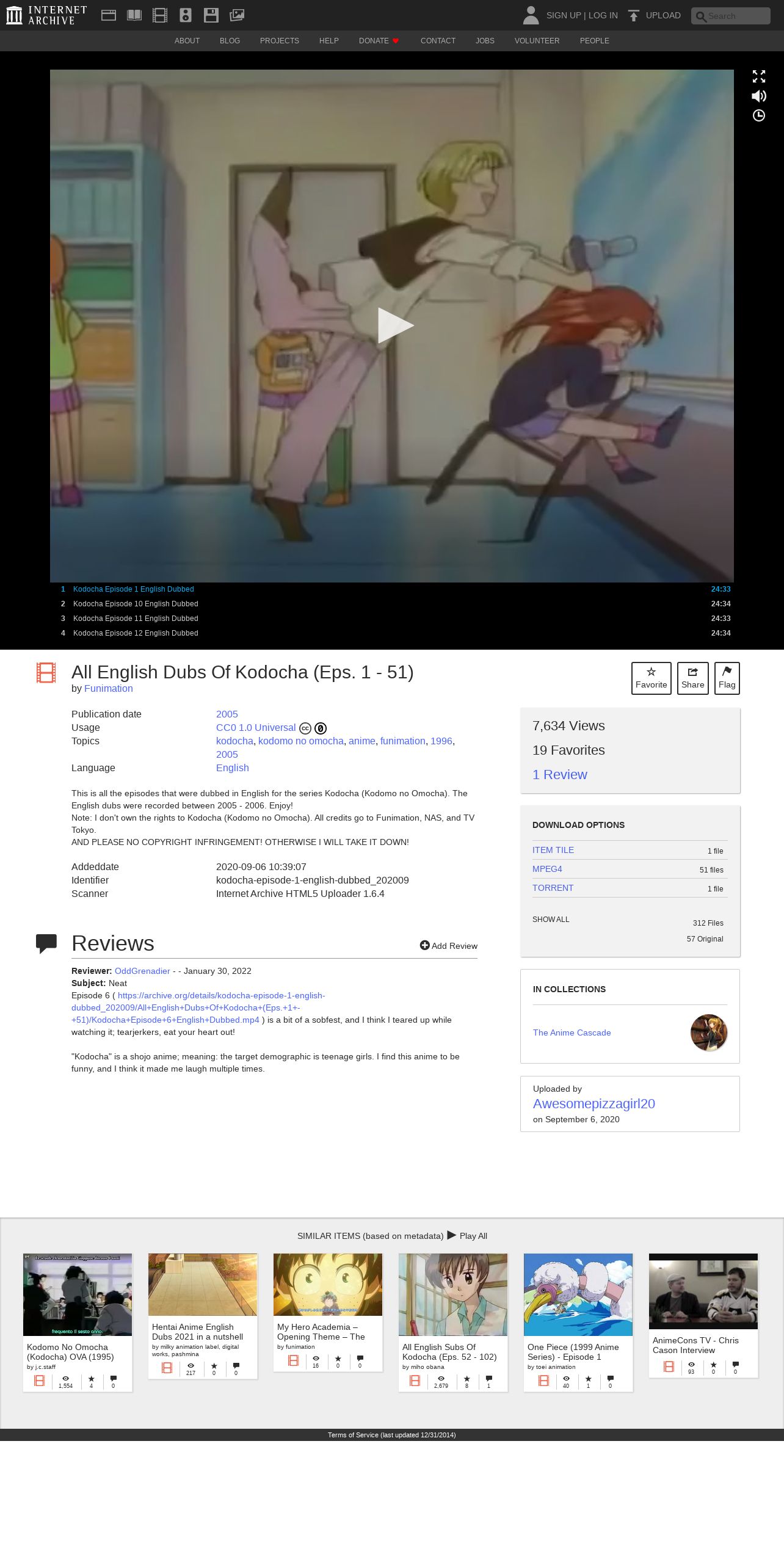
Task: Click the movie type icon beside item title
Action: (x=46, y=673)
